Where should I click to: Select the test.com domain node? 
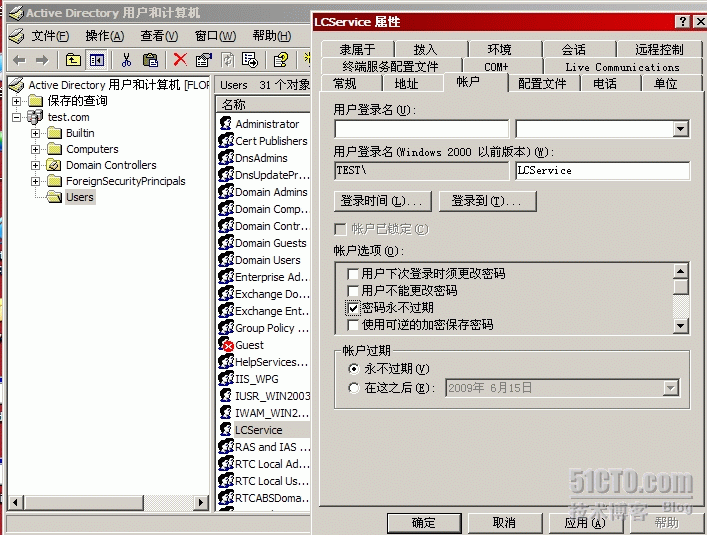click(69, 117)
